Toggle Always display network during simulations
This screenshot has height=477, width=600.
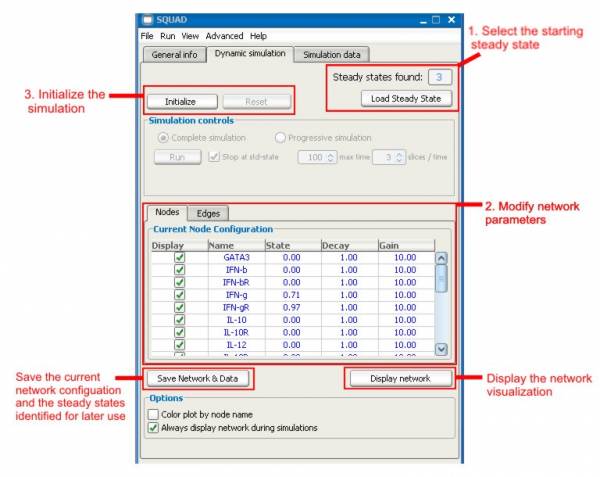[153, 428]
